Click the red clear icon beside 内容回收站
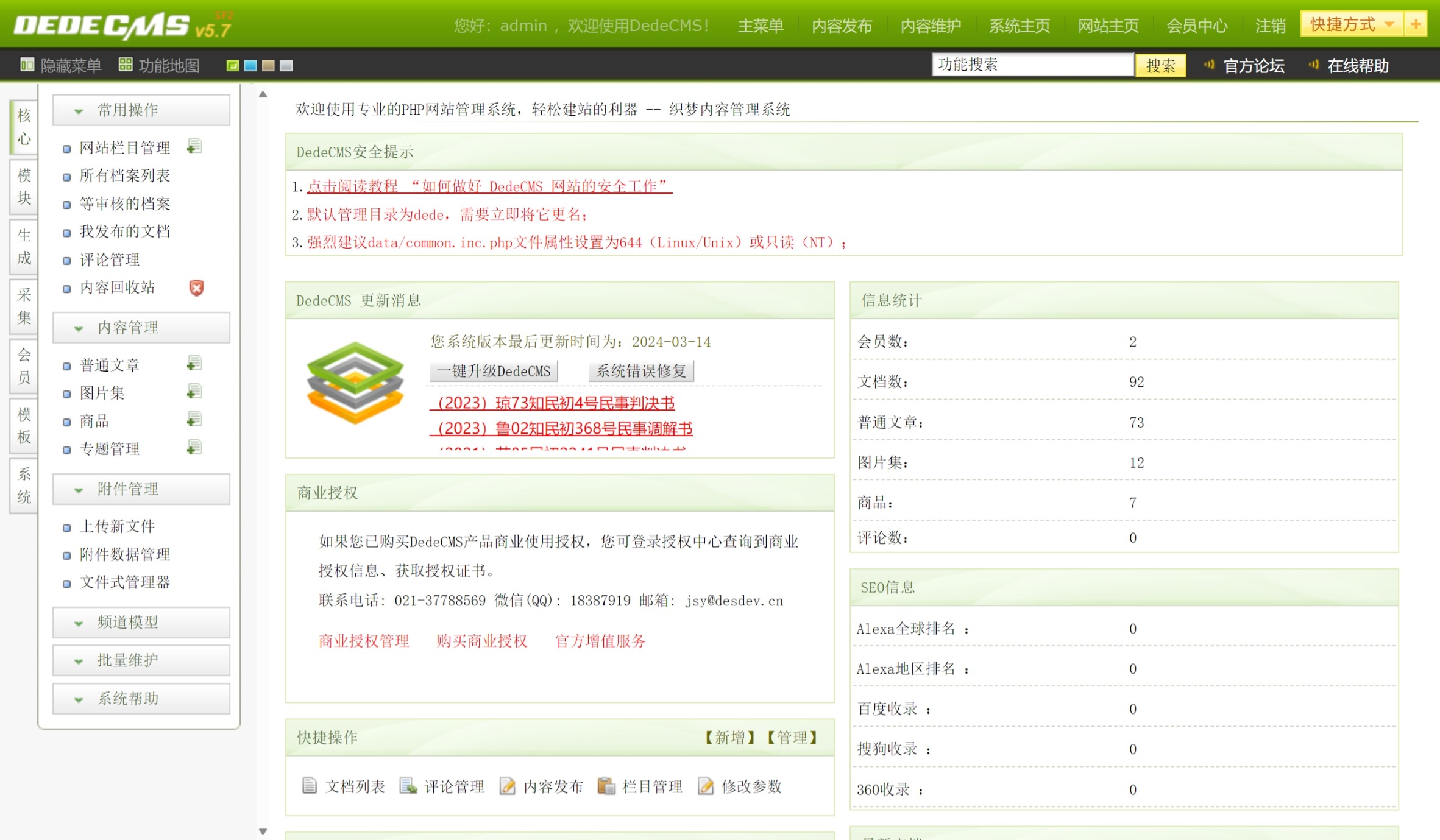 point(196,288)
